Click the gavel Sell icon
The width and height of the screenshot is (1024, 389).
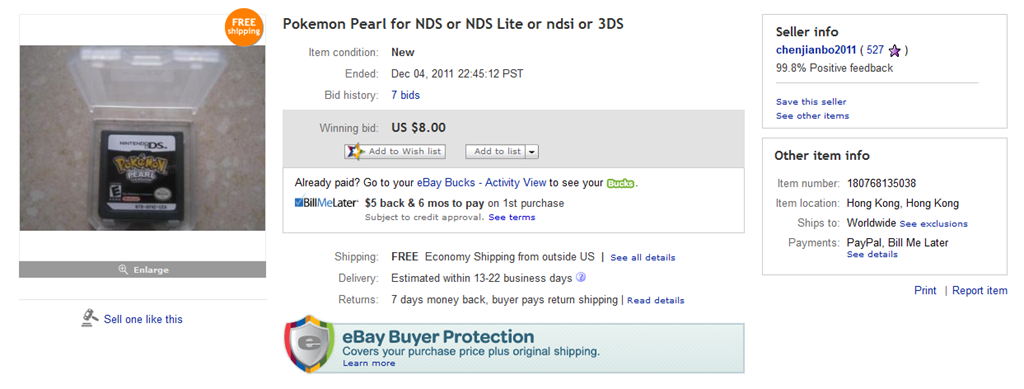pyautogui.click(x=90, y=318)
